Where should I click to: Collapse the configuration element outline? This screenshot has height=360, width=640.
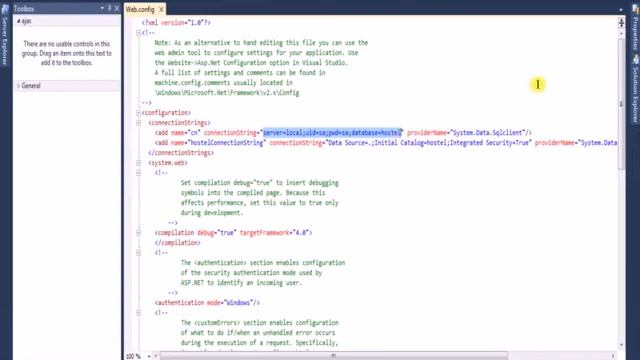[138, 113]
